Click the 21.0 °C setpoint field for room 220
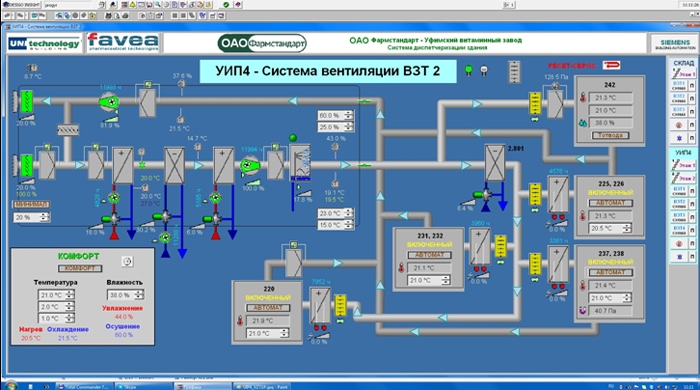The height and width of the screenshot is (390, 700). (267, 333)
